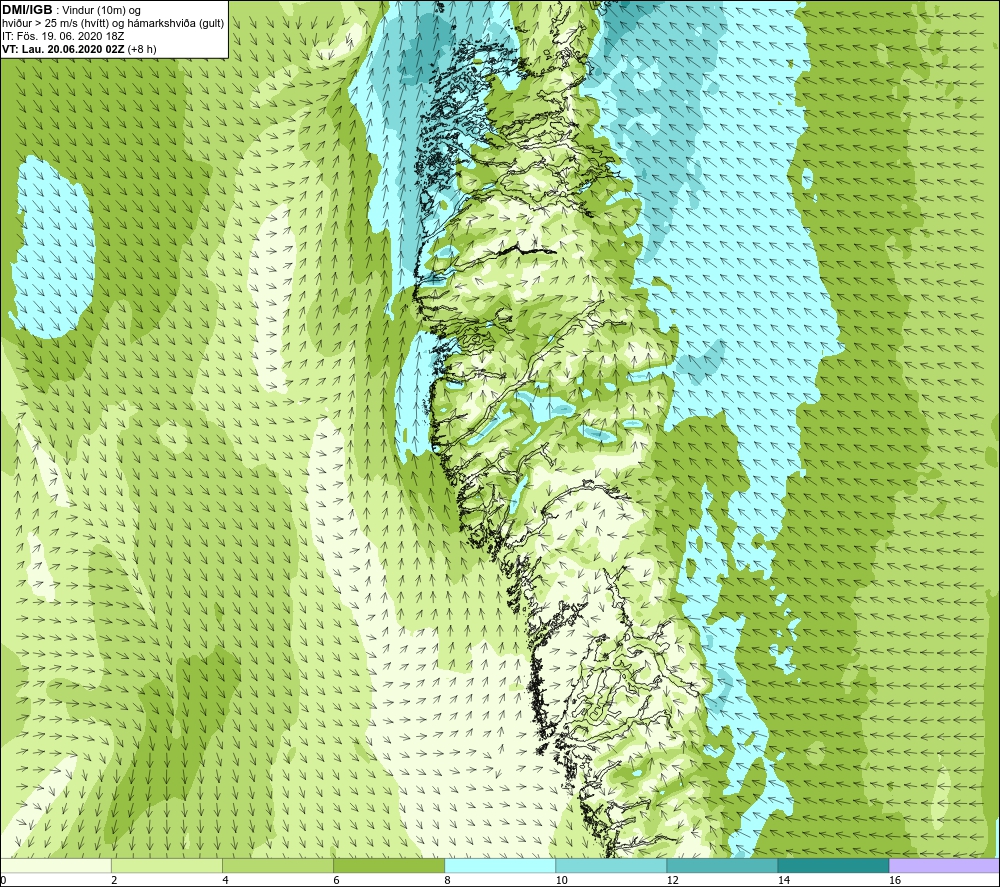Click the 'VT: Lau. 20.06.2020 02Z' line

click(64, 49)
